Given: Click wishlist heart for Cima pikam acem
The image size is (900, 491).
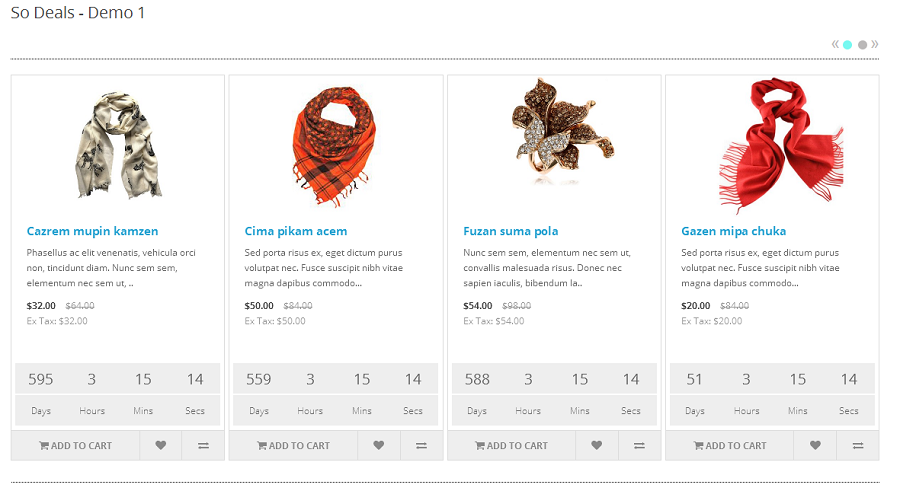Looking at the screenshot, I should (x=378, y=446).
